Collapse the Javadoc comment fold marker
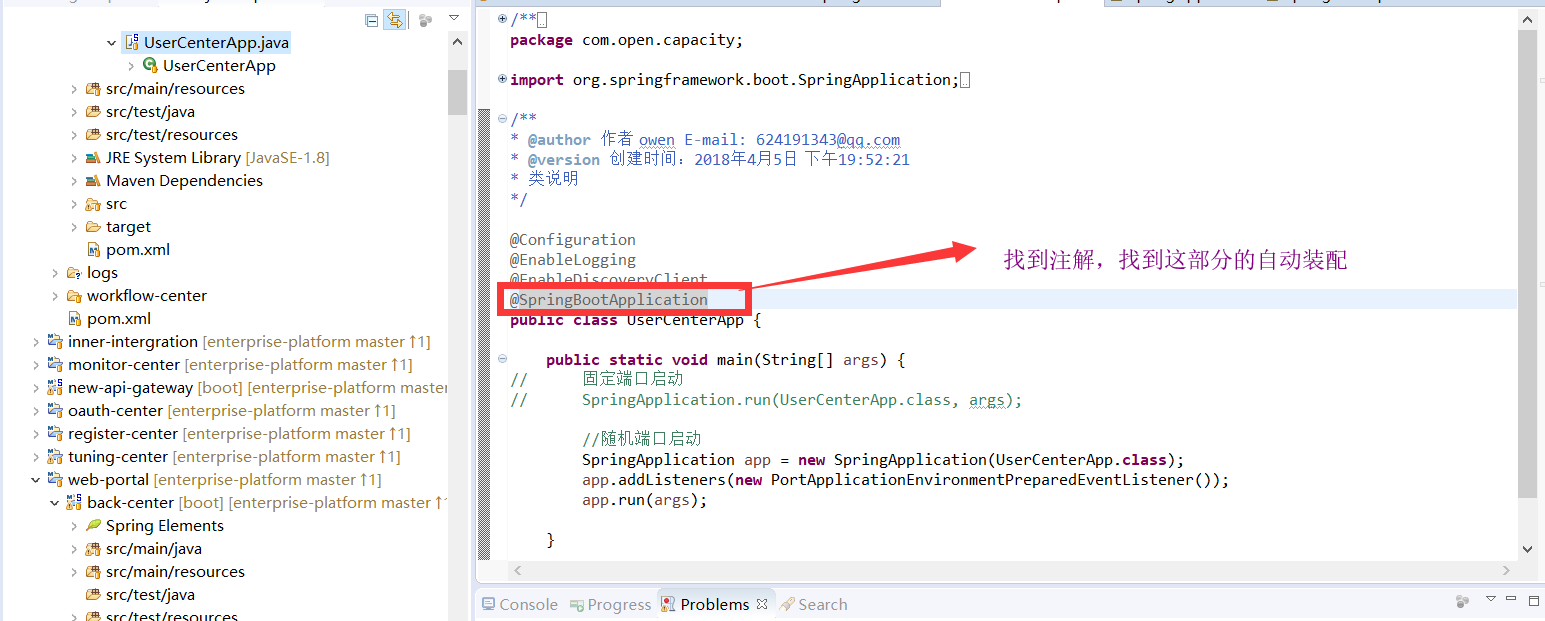1545x621 pixels. (503, 119)
